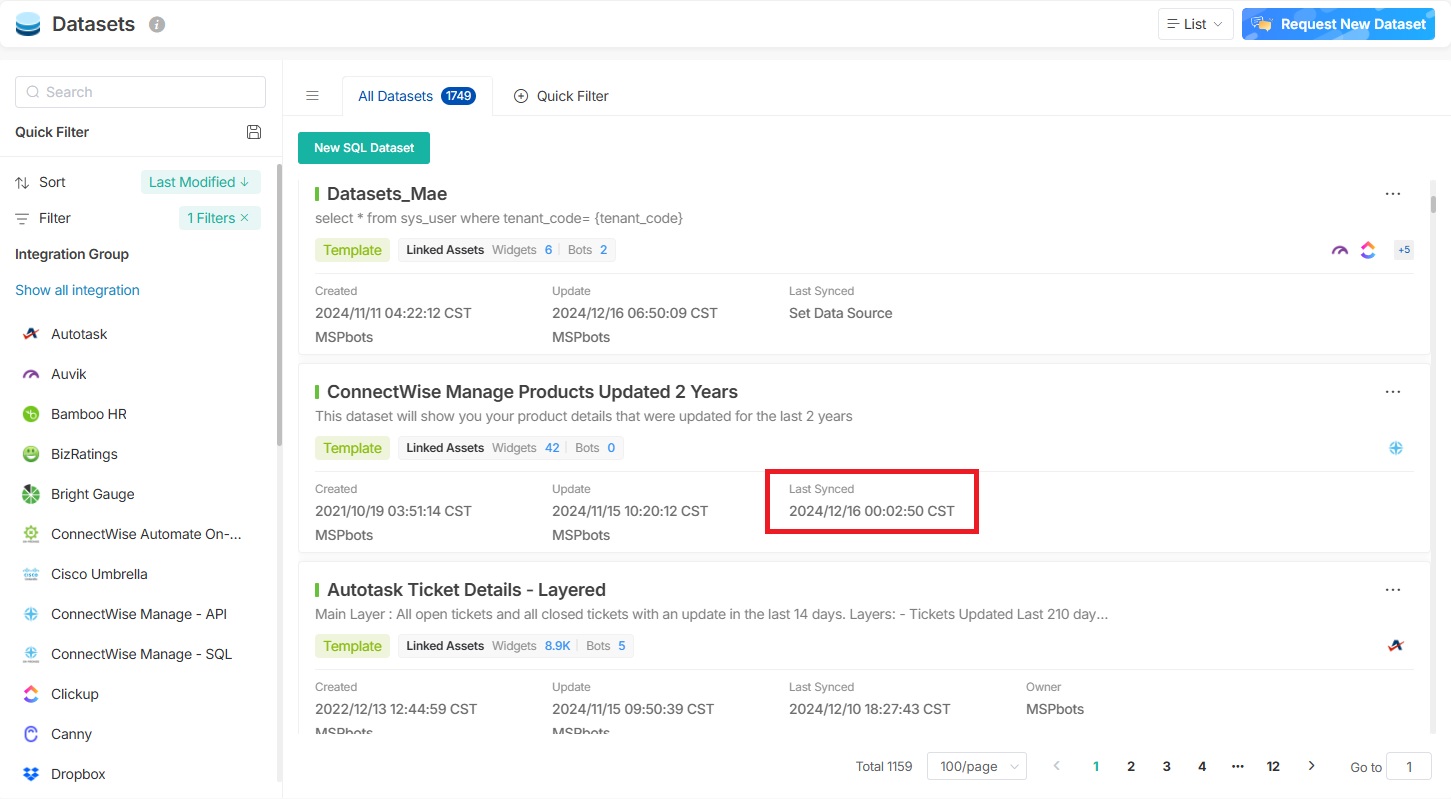Image resolution: width=1451 pixels, height=799 pixels.
Task: Clear the 1 Filters tag
Action: pos(244,218)
